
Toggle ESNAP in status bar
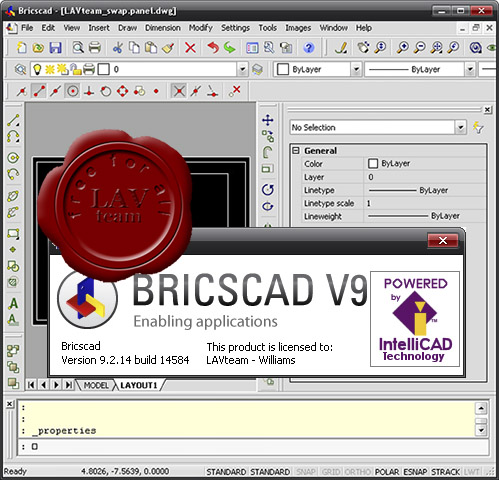click(415, 472)
